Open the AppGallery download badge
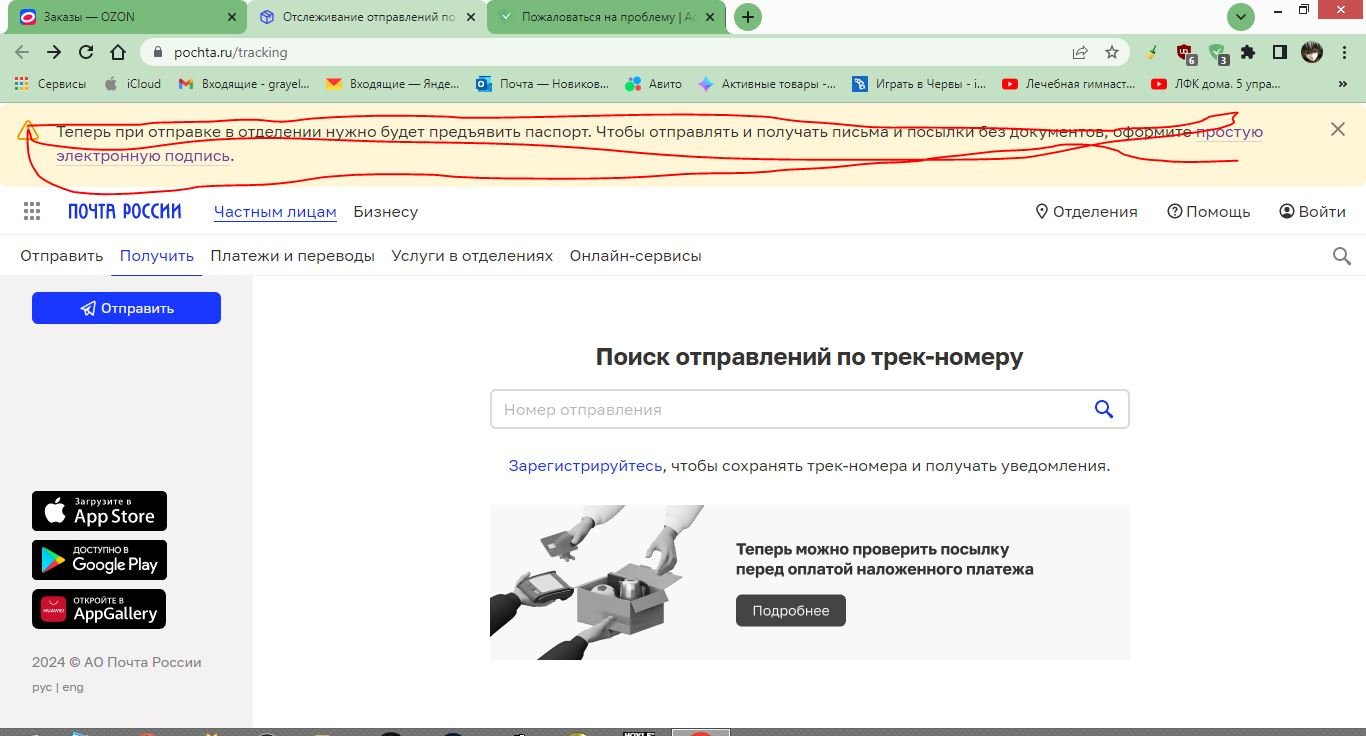The image size is (1366, 736). click(98, 608)
